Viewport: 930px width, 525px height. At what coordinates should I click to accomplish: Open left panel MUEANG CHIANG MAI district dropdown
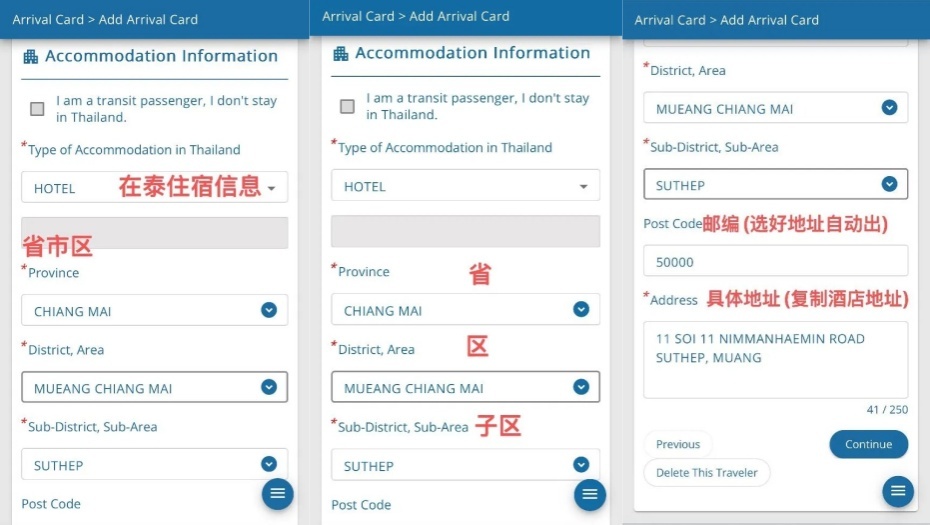[x=155, y=387]
